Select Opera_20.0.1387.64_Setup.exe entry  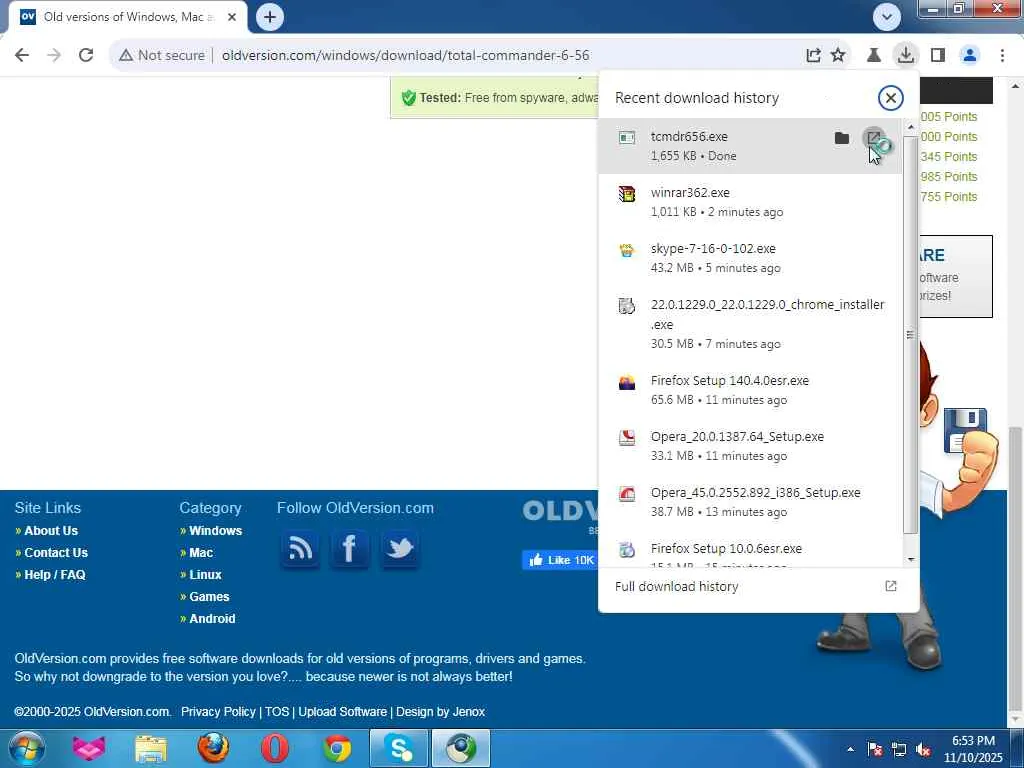tap(750, 446)
